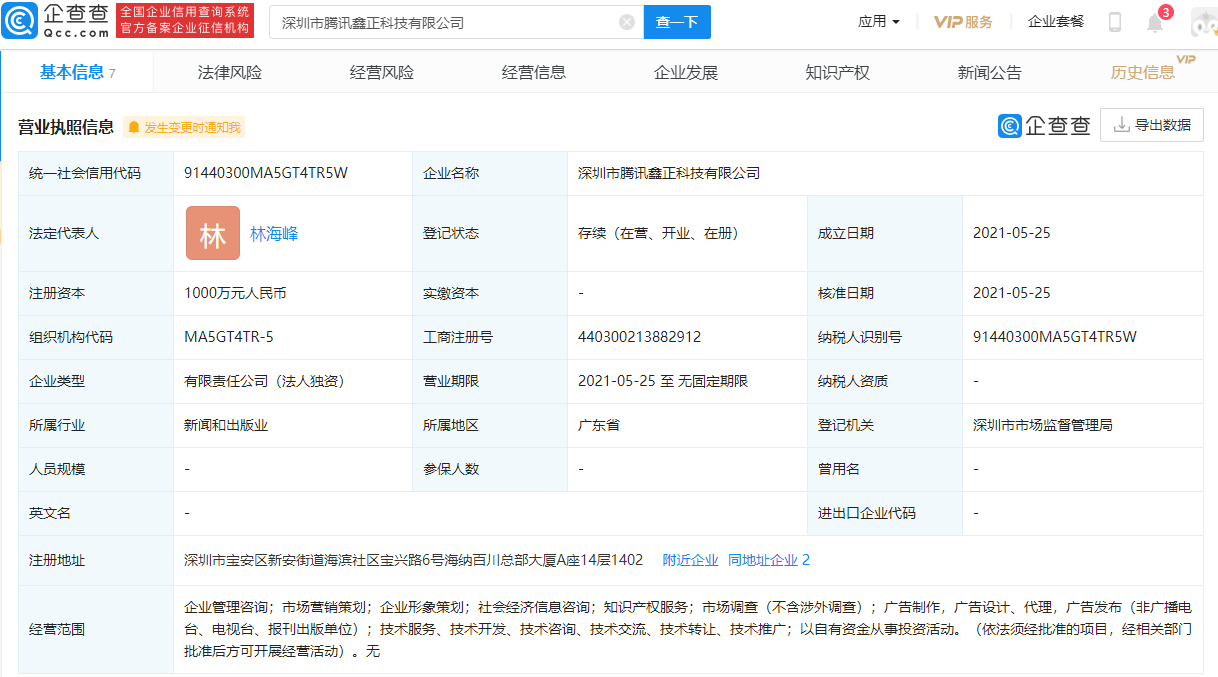Click the 导出数据 export button
This screenshot has width=1218, height=677.
tap(1151, 125)
